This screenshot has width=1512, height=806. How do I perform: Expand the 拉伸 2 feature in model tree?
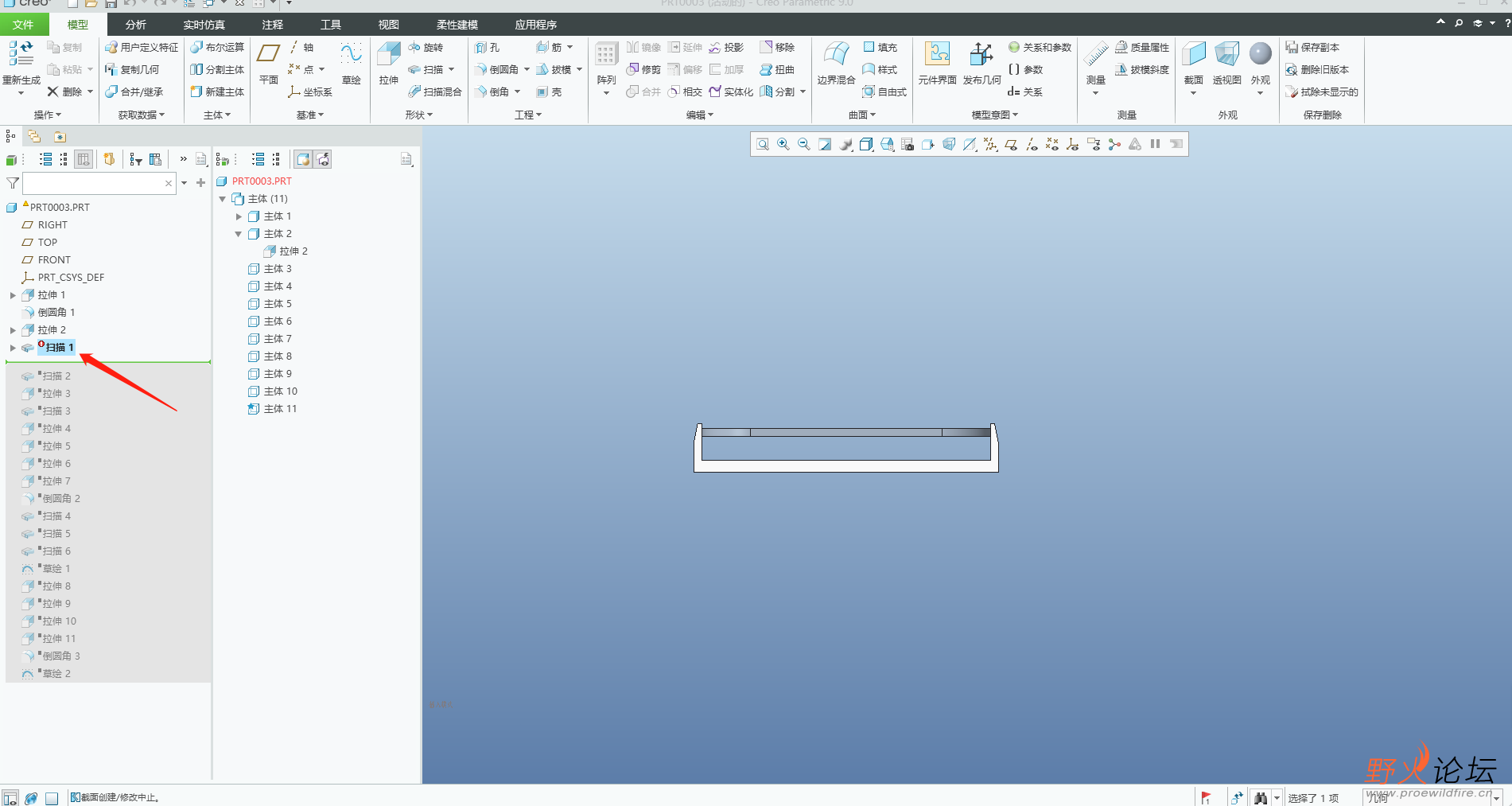[13, 330]
